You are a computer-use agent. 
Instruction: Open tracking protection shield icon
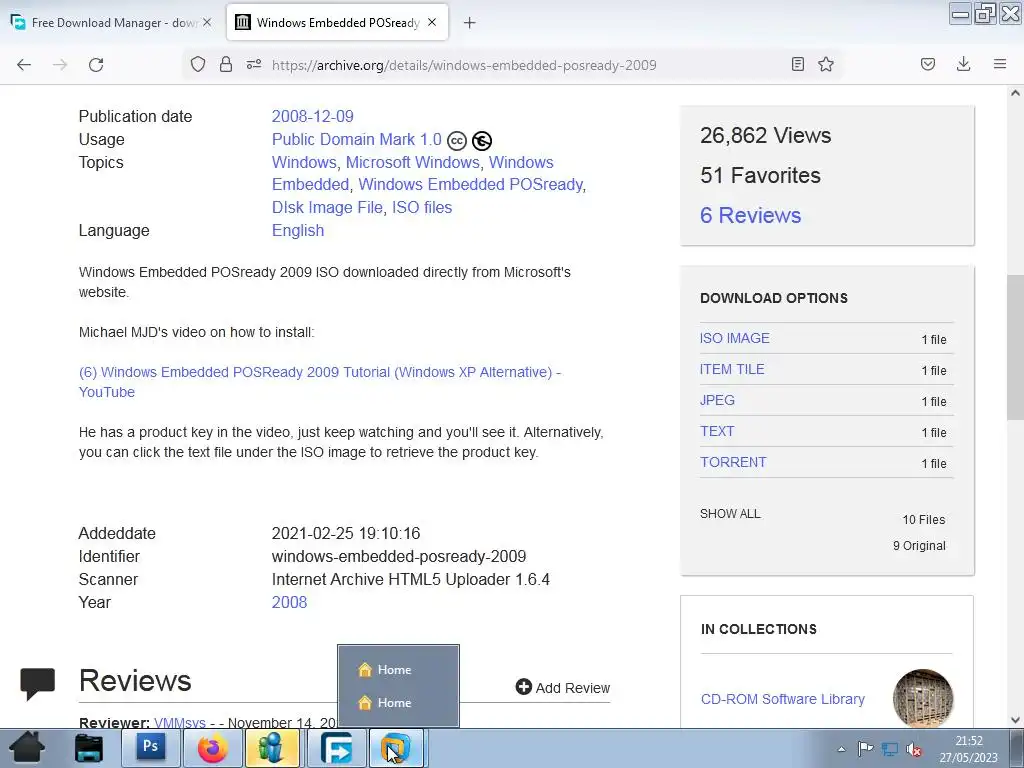[198, 64]
